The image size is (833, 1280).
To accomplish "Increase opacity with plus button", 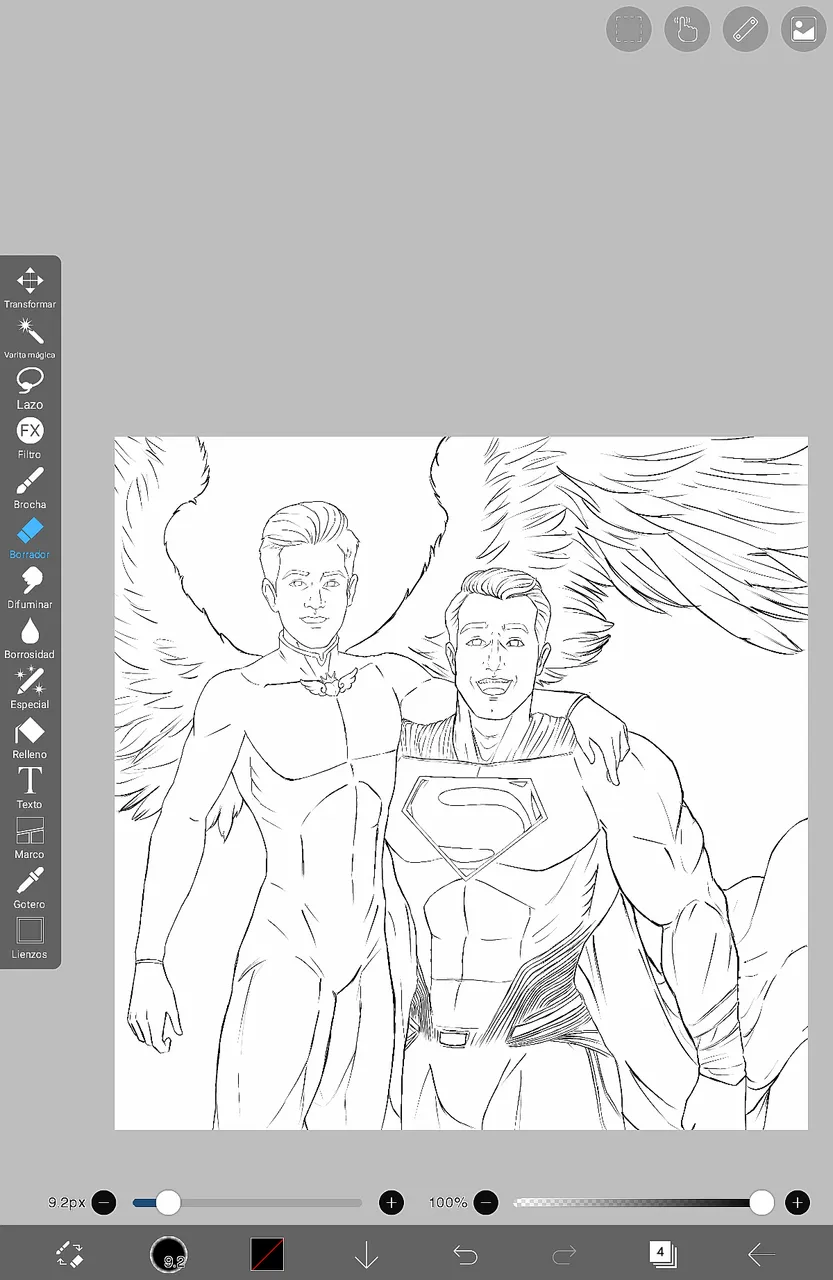I will [x=797, y=1202].
